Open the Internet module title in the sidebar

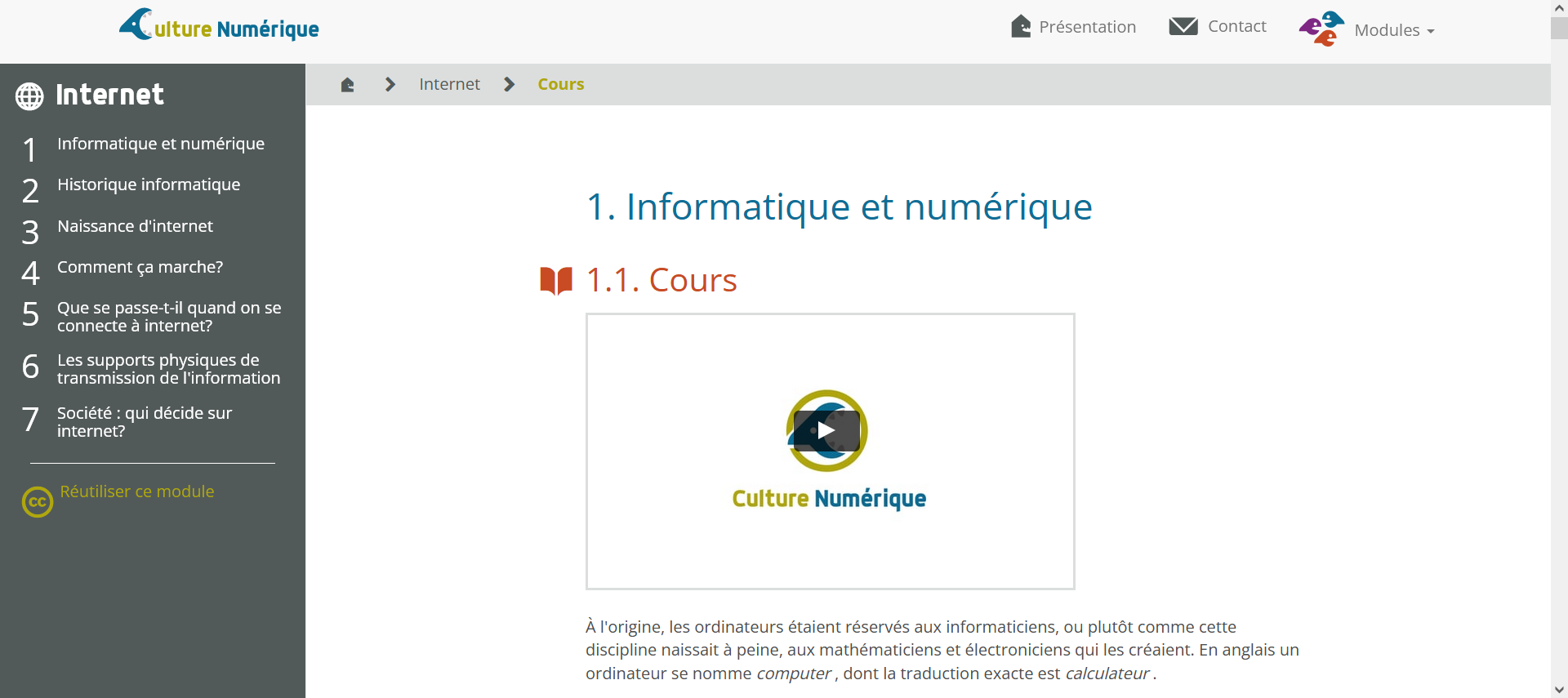click(109, 95)
